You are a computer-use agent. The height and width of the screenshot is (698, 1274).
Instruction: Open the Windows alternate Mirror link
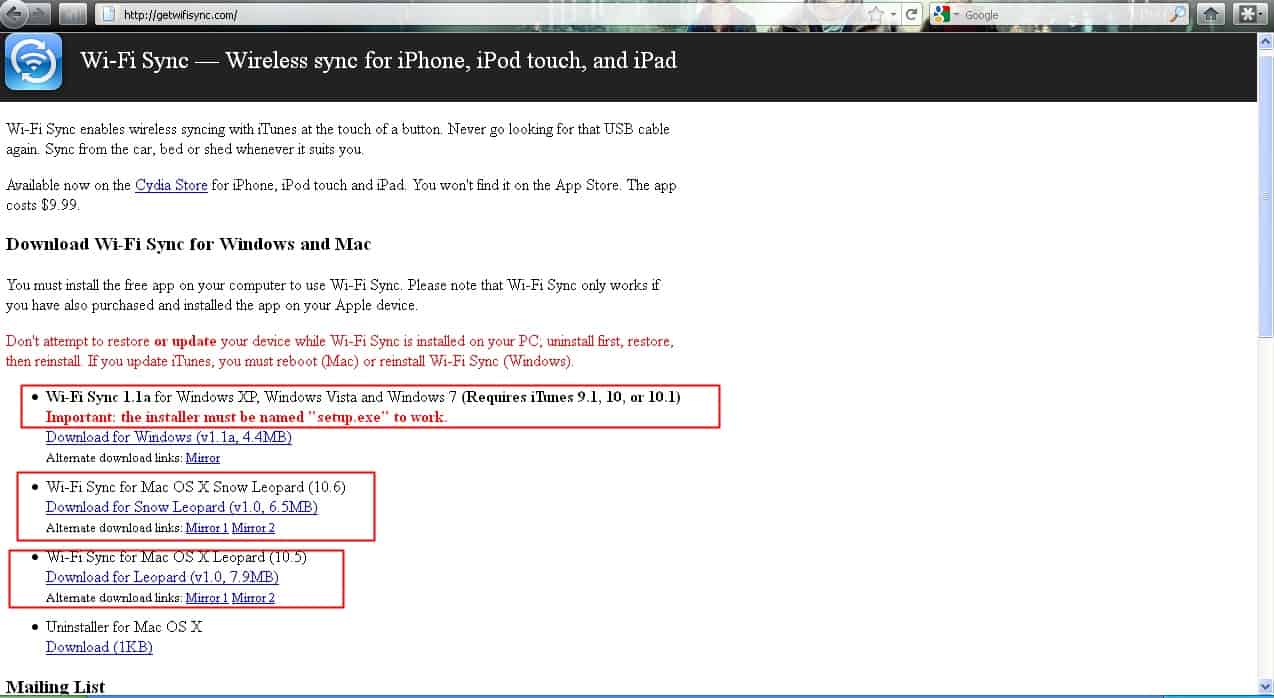[x=203, y=458]
